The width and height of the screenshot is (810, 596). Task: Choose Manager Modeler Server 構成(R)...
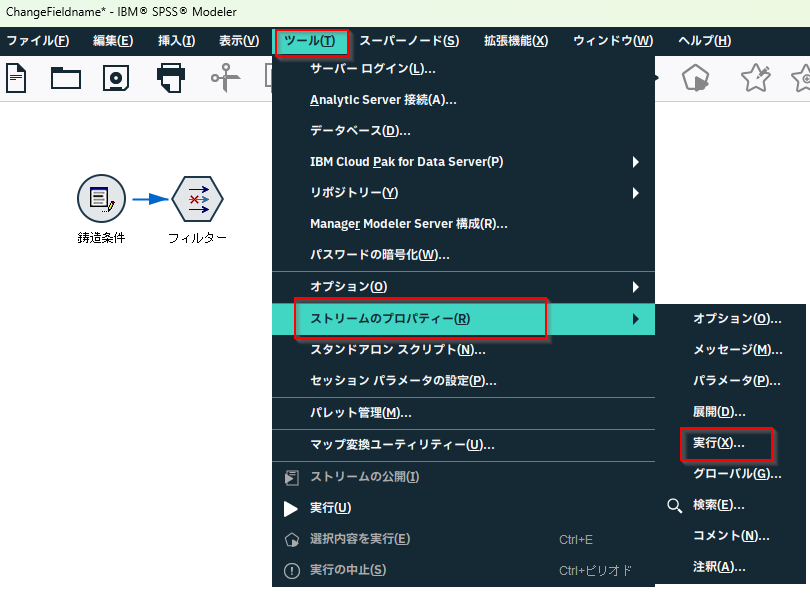(463, 224)
